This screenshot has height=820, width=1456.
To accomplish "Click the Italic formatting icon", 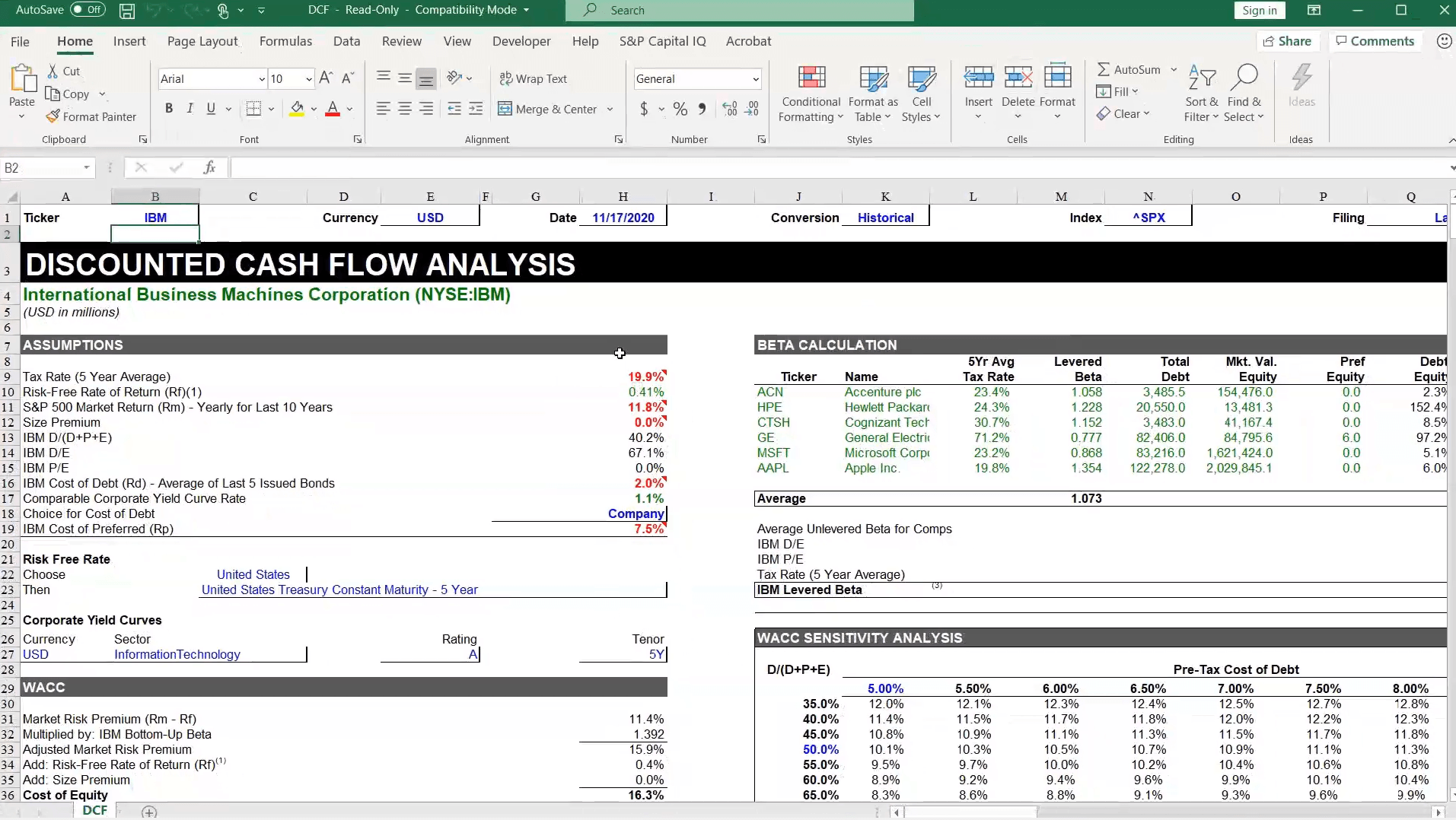I will click(190, 109).
